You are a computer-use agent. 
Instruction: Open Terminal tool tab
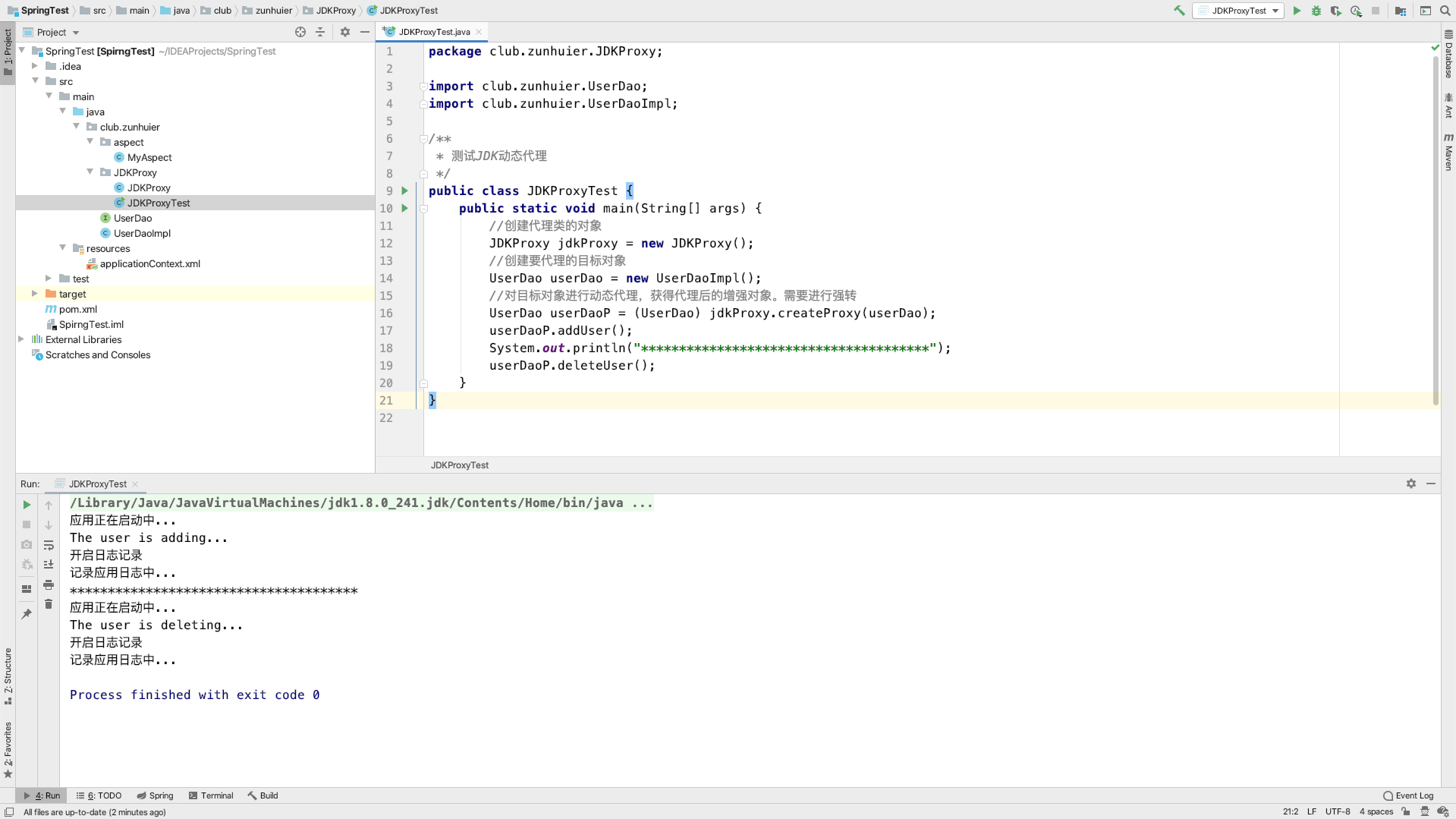tap(210, 795)
